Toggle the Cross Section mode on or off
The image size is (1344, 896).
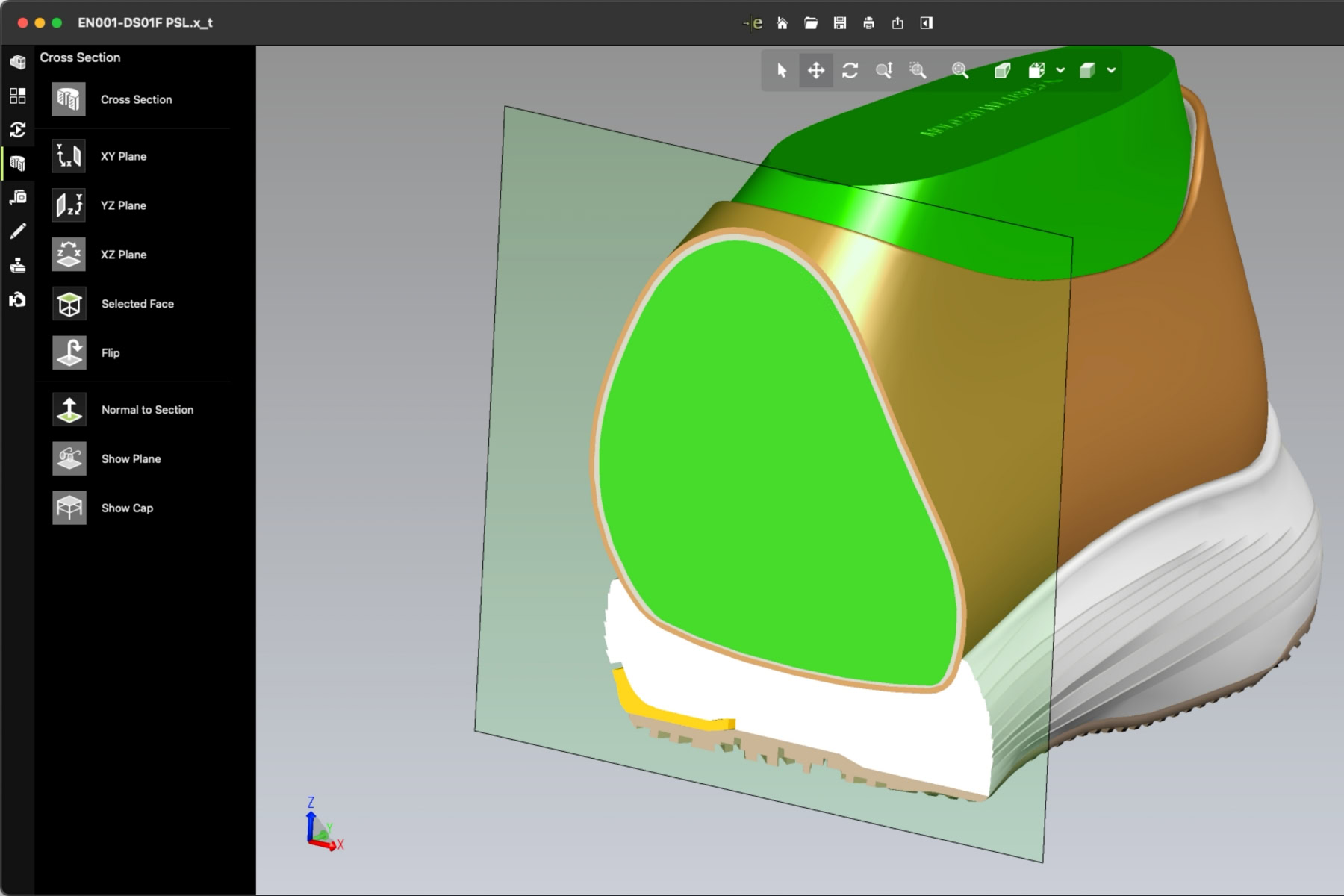point(69,99)
